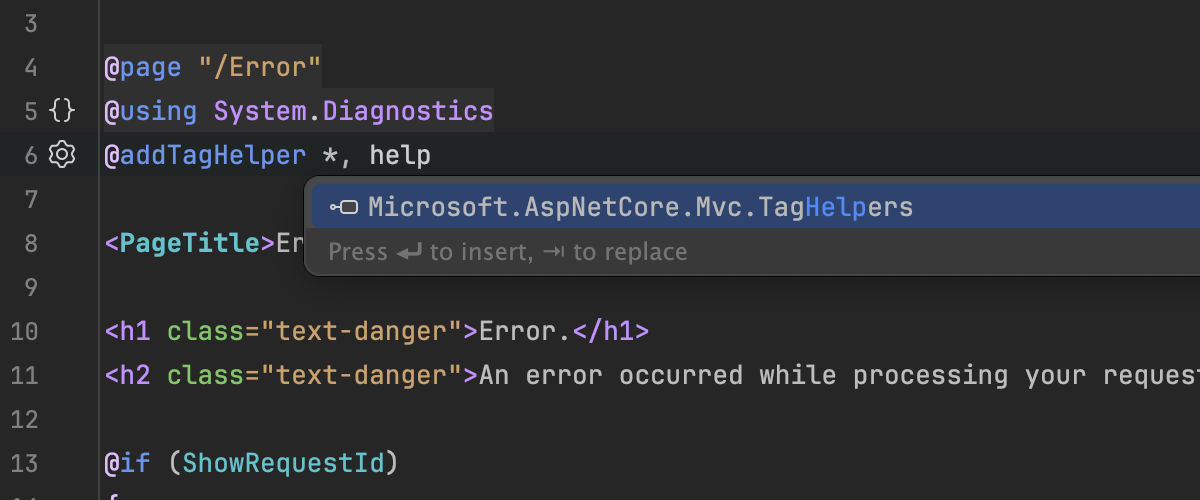Click the curly braces gutter icon on line 5
This screenshot has height=500, width=1200.
pyautogui.click(x=62, y=111)
